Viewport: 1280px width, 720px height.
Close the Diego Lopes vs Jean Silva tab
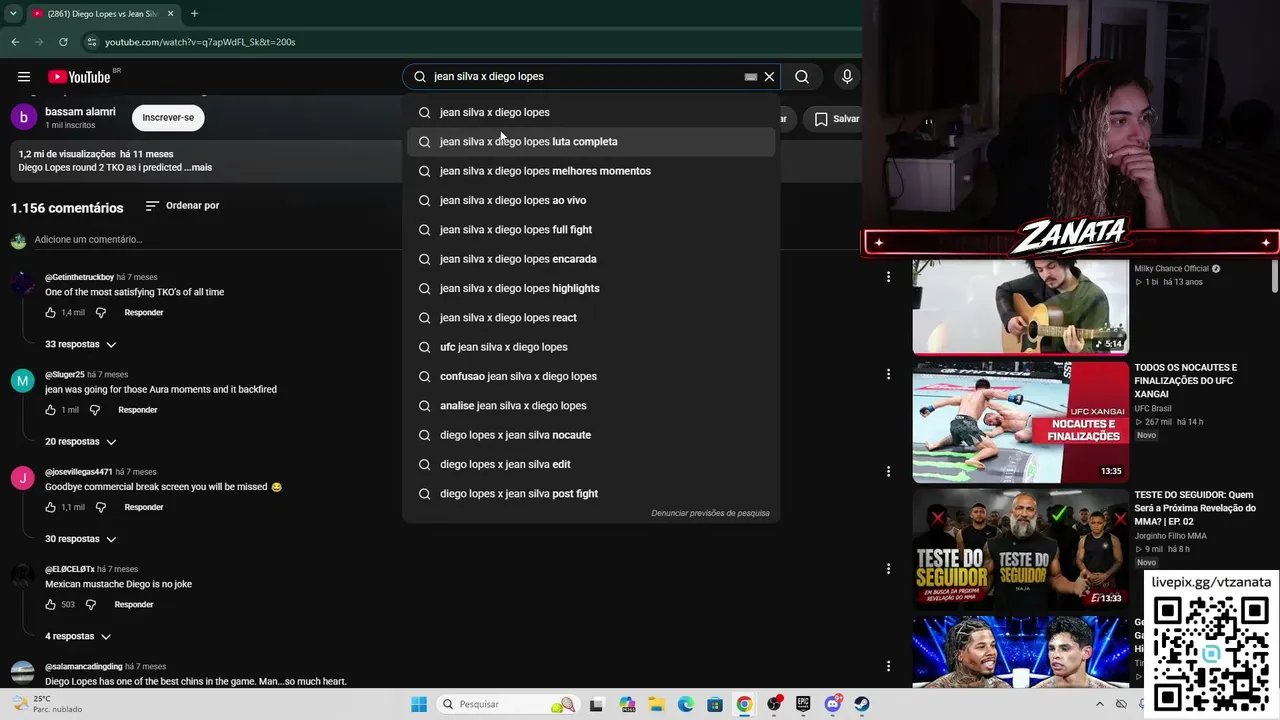171,14
